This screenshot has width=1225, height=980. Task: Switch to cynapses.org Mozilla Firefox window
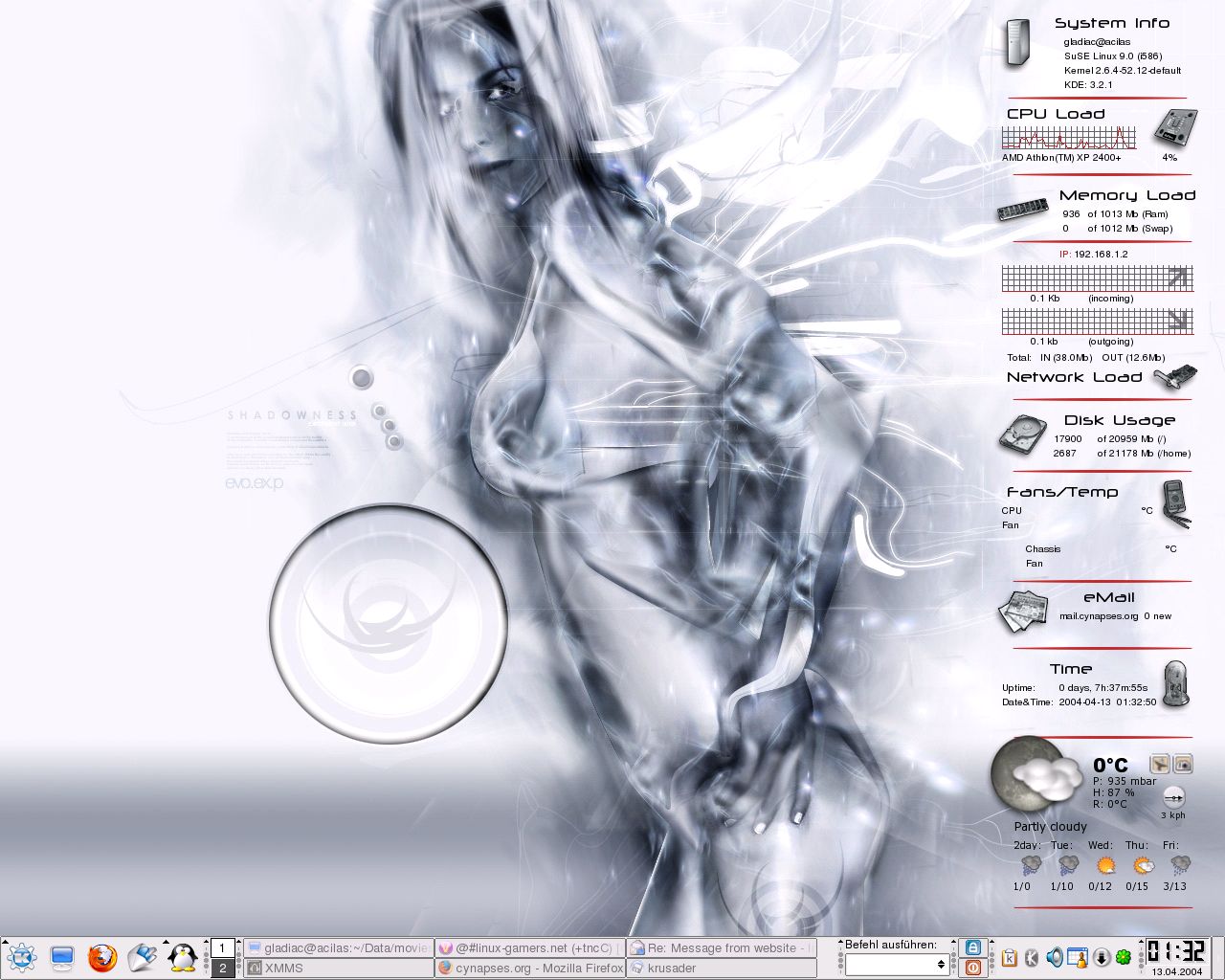click(x=530, y=968)
